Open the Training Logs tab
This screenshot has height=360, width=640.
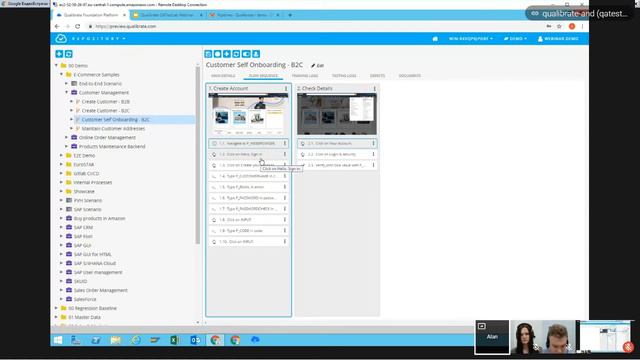[305, 76]
